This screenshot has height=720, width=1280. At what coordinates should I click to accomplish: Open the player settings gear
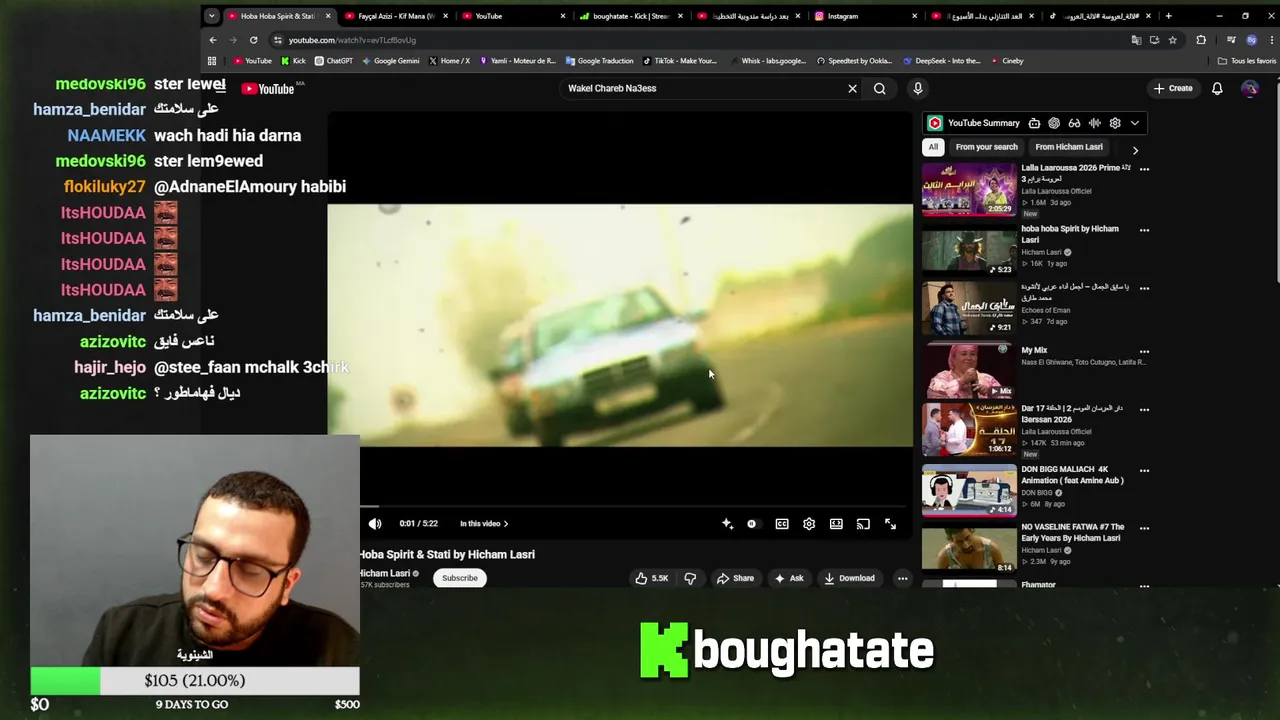[809, 524]
